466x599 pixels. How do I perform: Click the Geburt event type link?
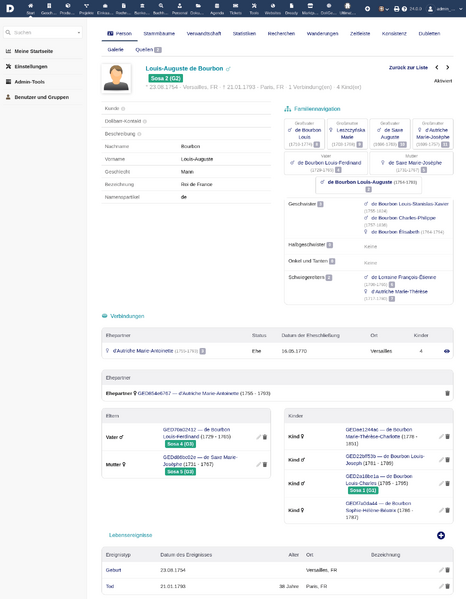point(113,570)
